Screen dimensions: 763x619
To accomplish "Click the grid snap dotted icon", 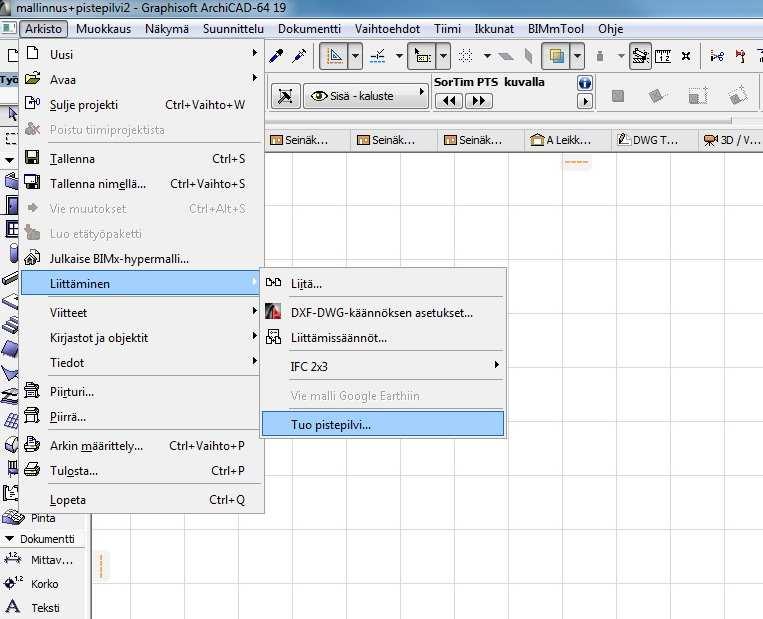I will pos(465,56).
